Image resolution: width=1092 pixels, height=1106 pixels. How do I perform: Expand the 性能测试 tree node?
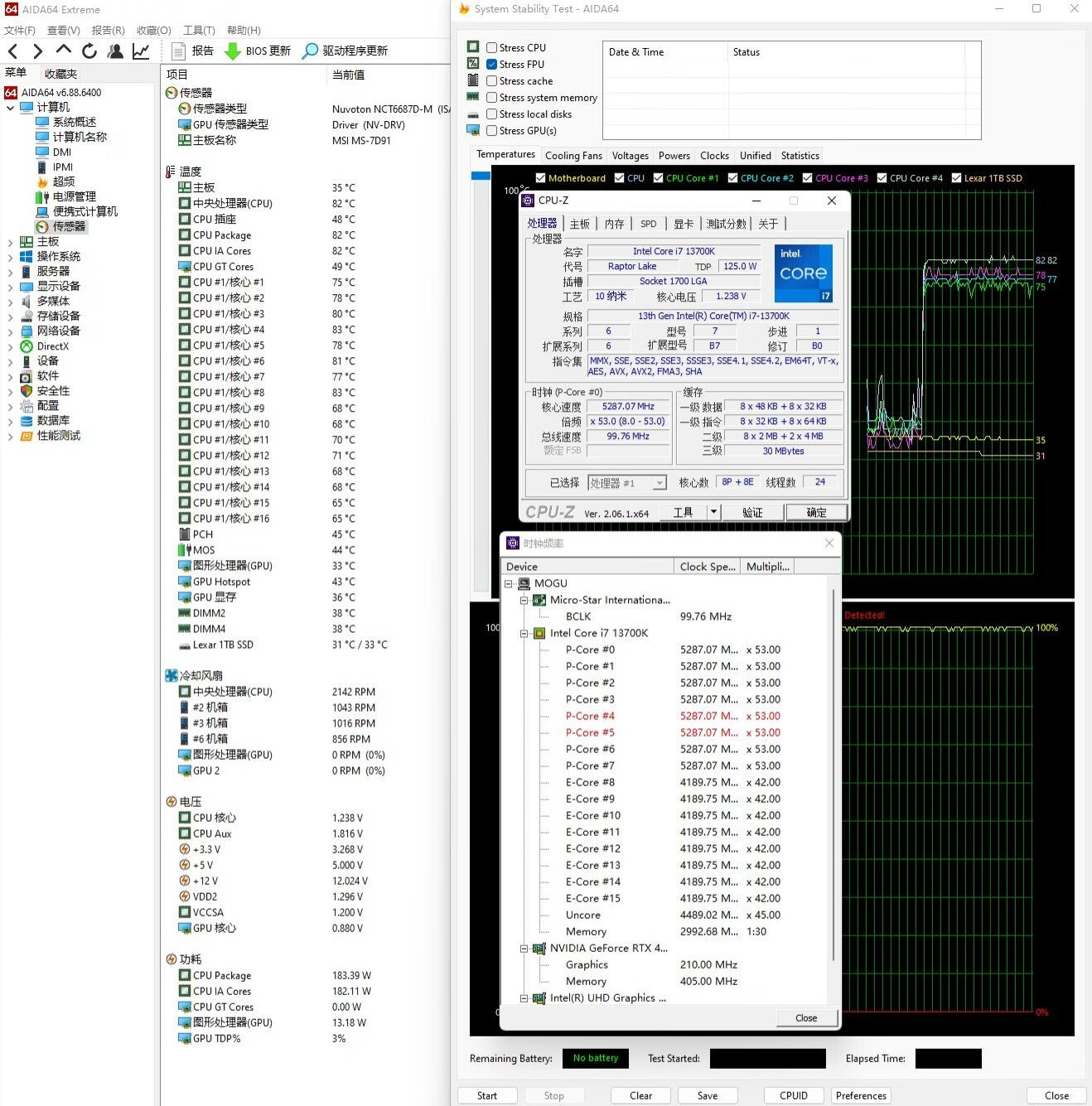point(11,436)
